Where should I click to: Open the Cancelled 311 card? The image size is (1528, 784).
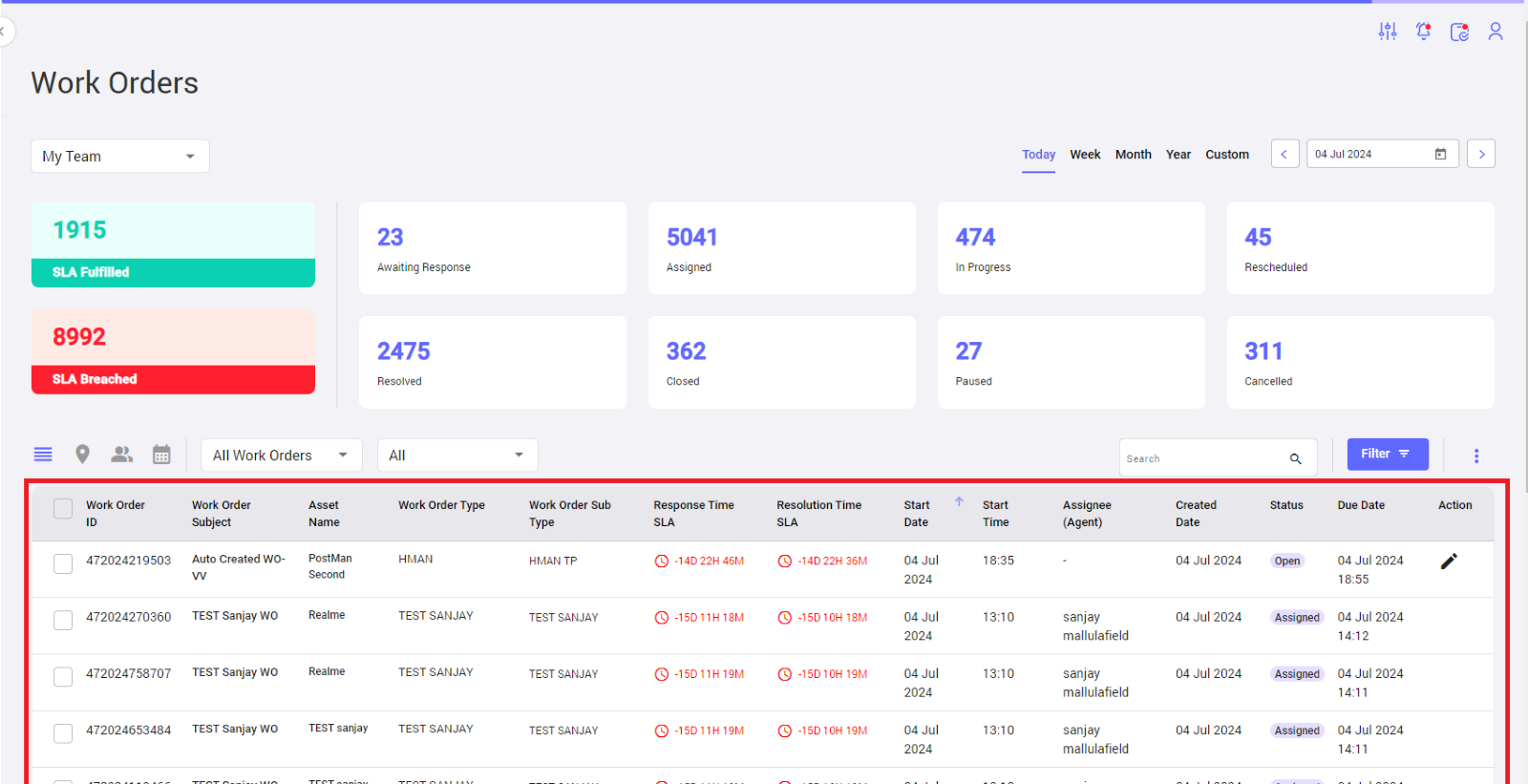point(1361,363)
